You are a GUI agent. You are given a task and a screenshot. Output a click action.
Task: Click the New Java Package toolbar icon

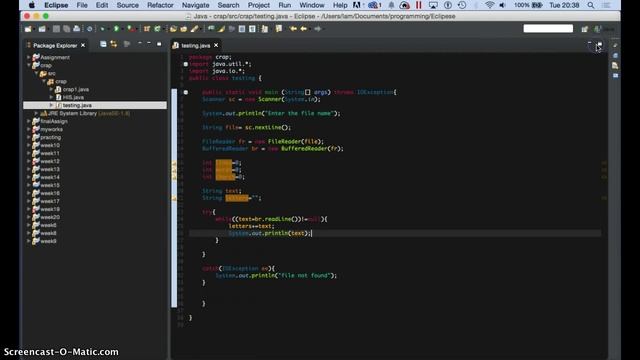[147, 29]
